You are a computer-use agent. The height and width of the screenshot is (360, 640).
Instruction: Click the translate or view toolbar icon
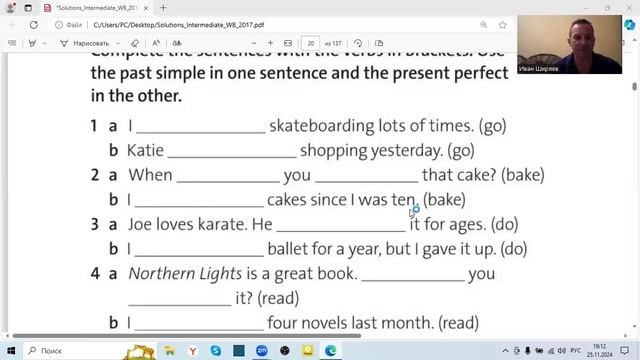[177, 43]
